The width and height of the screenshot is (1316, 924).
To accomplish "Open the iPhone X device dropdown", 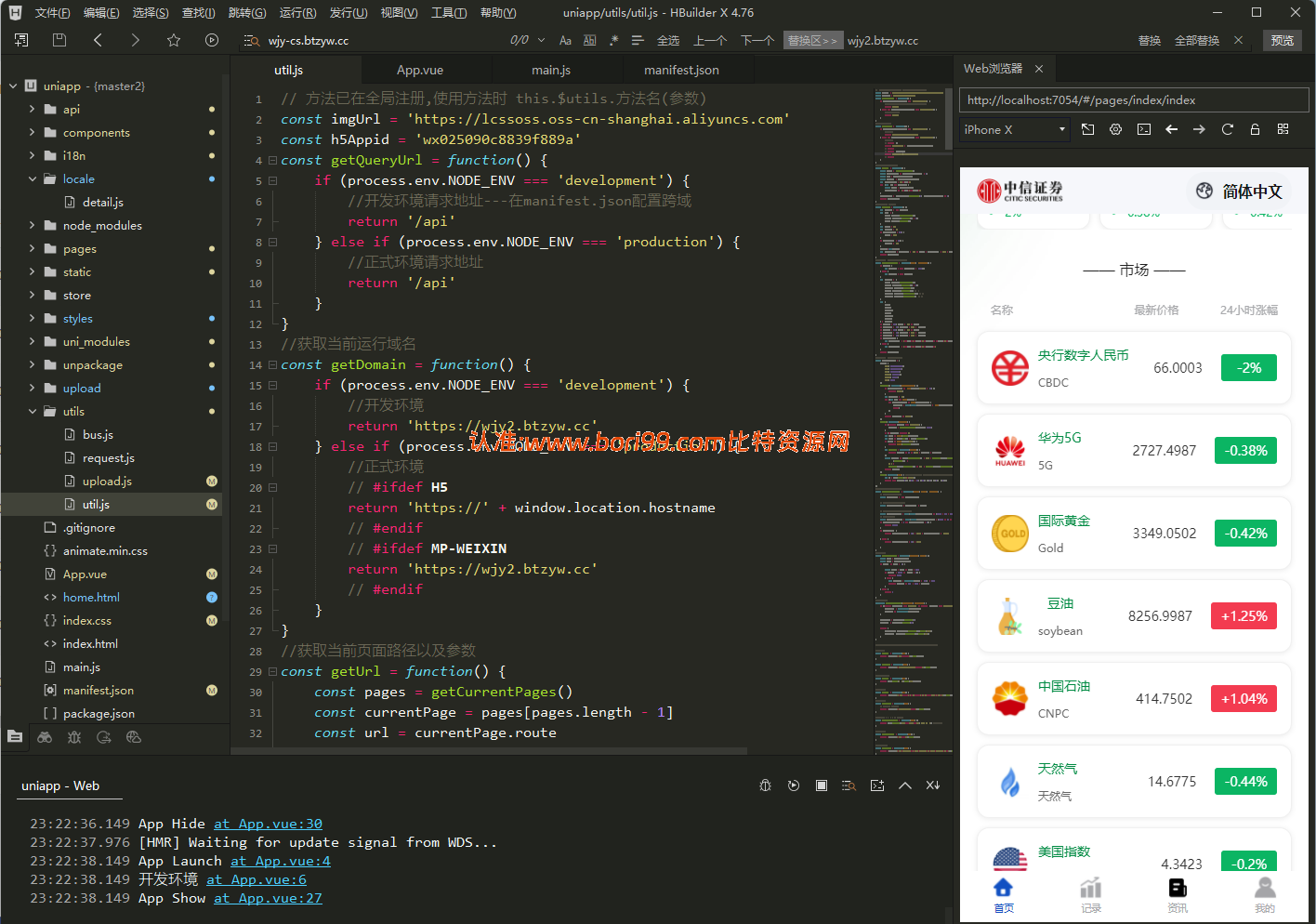I will point(1014,129).
